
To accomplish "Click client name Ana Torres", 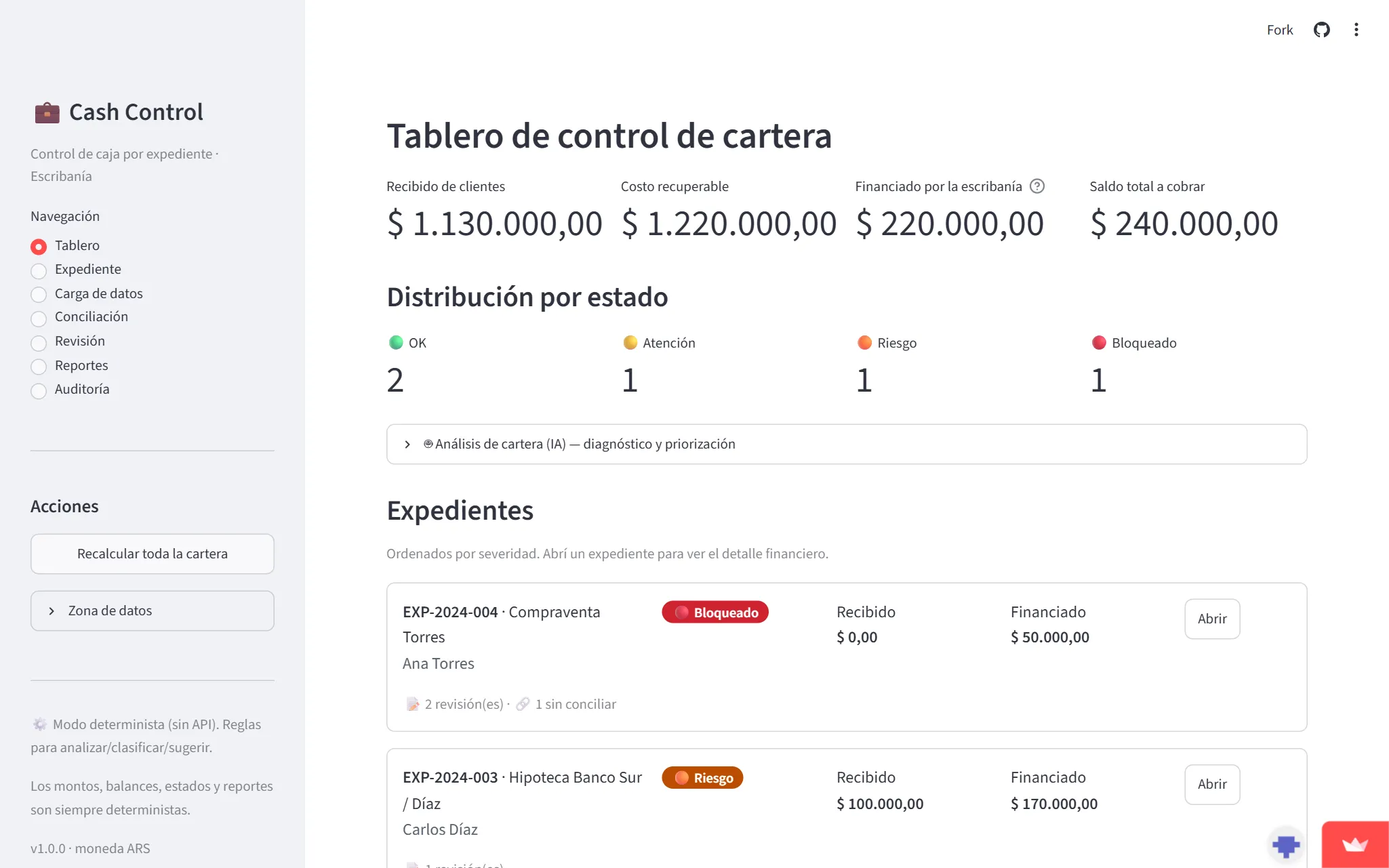I will 439,664.
